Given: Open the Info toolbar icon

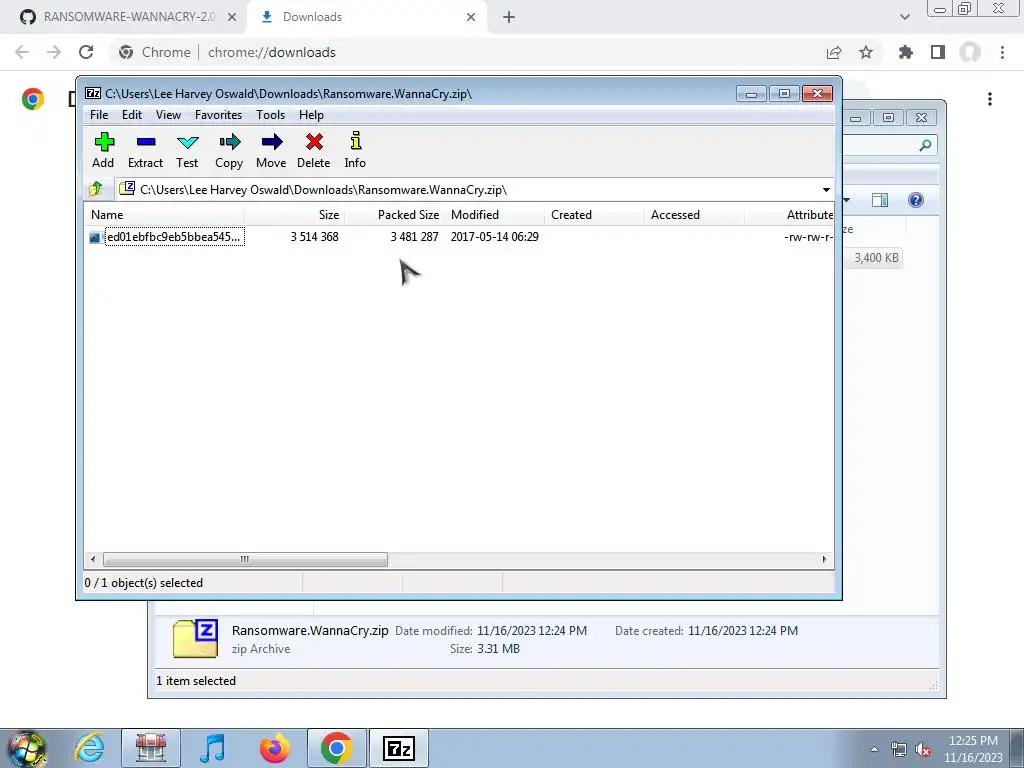Looking at the screenshot, I should click(355, 150).
